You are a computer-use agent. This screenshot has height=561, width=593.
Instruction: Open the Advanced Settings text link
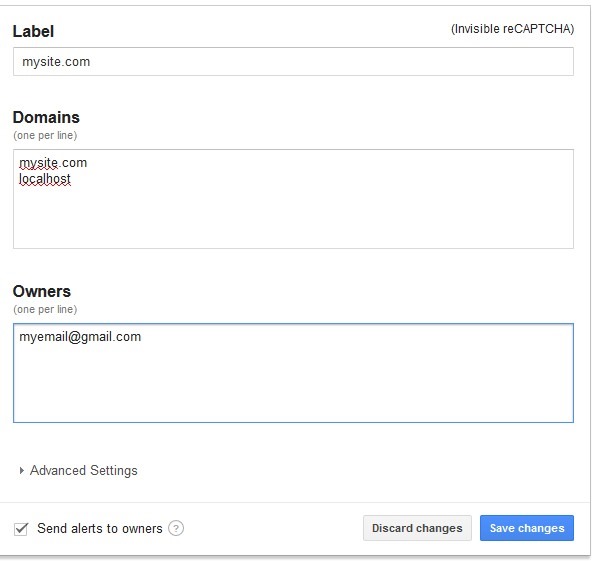click(x=84, y=470)
